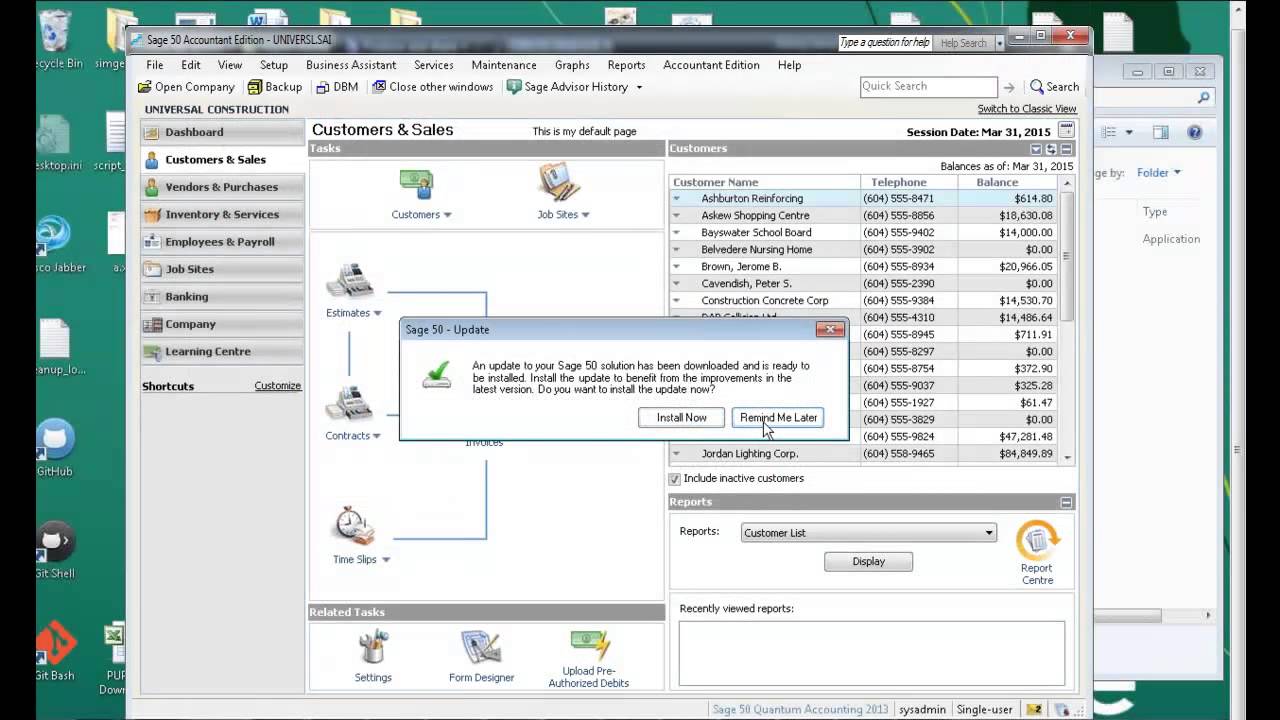Viewport: 1280px width, 720px height.
Task: Go to Dashboard in the sidebar
Action: [x=222, y=132]
